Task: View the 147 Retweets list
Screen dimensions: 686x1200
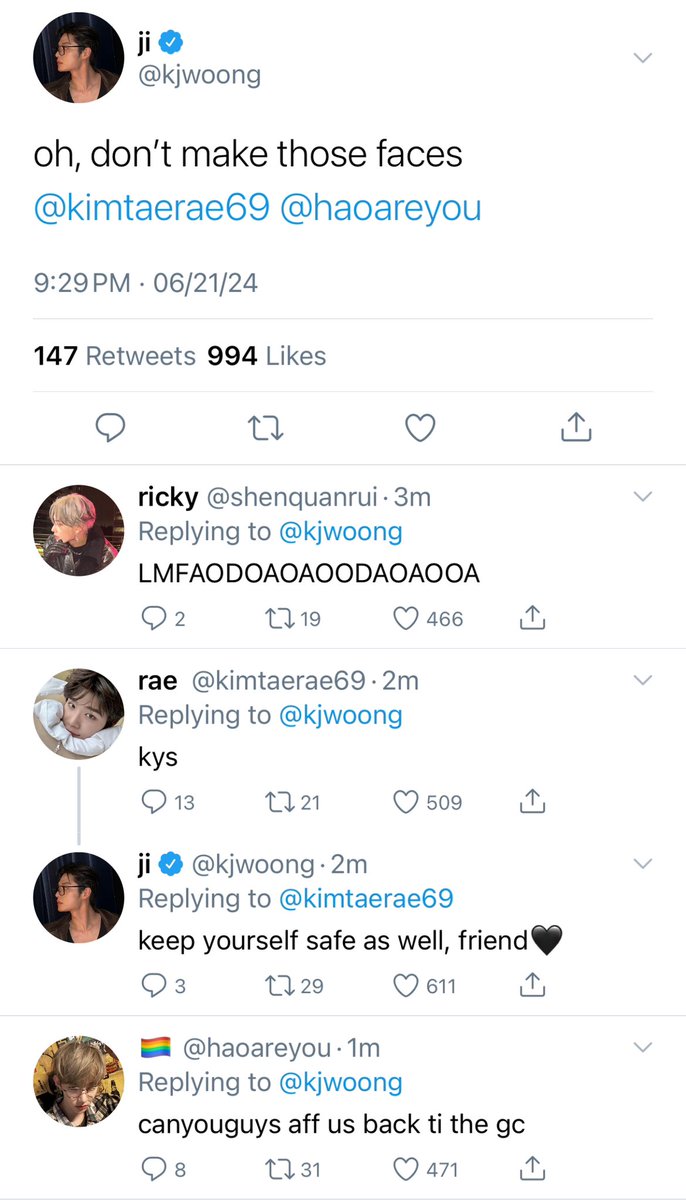Action: (115, 356)
